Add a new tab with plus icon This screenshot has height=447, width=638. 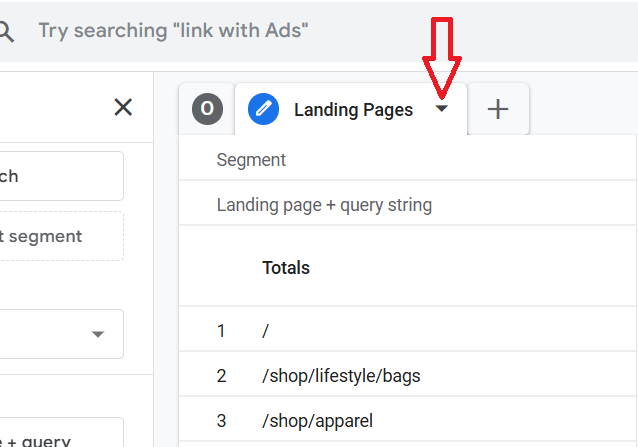[x=498, y=110]
